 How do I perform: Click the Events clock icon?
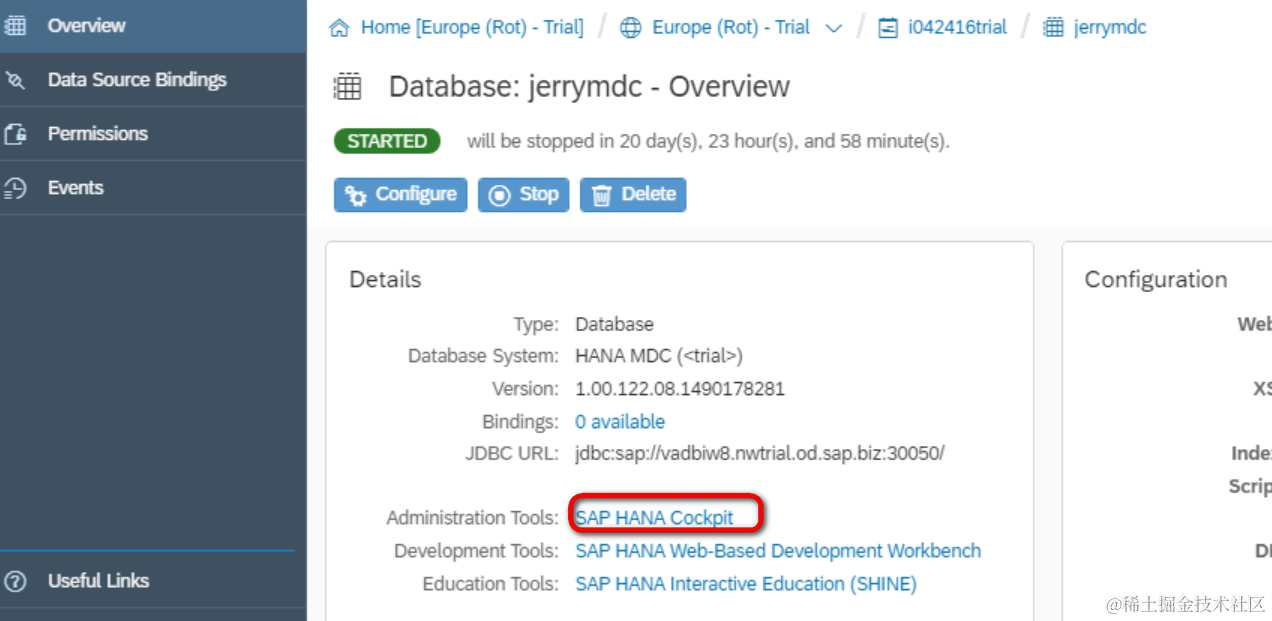click(15, 188)
